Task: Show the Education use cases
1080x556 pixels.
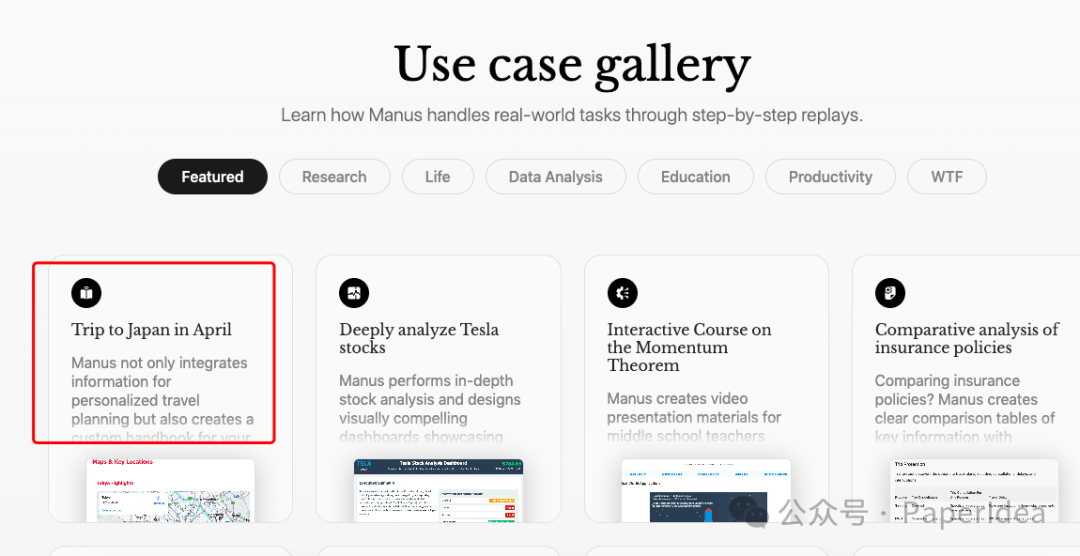Action: tap(695, 177)
